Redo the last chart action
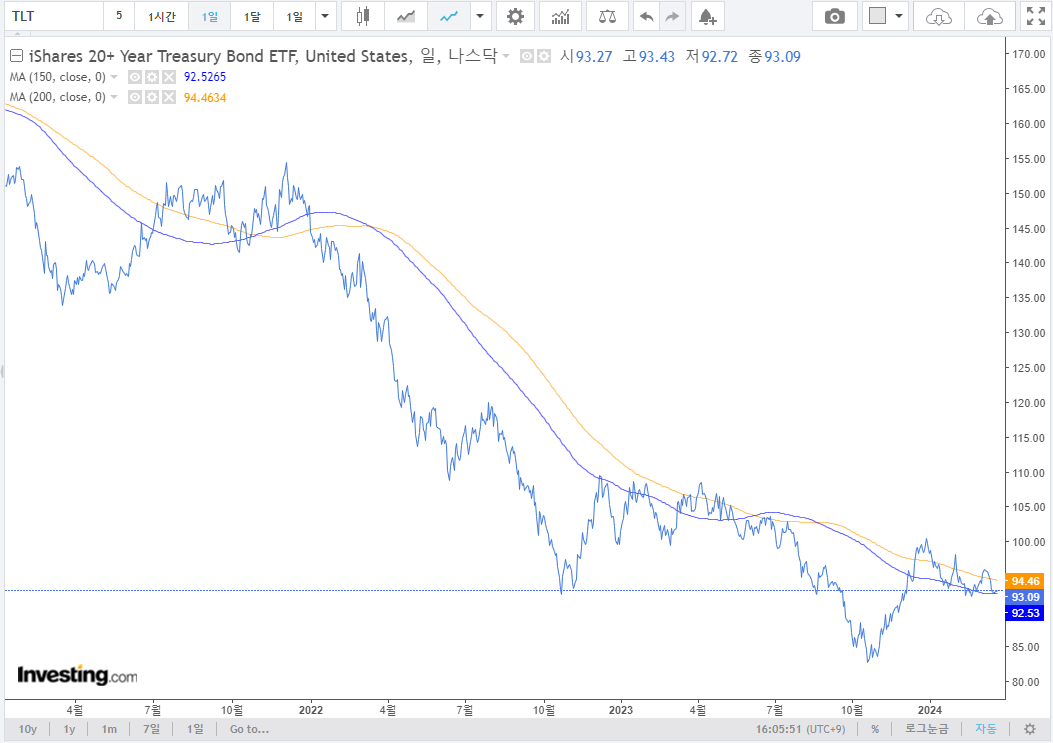1053x743 pixels. (x=672, y=16)
